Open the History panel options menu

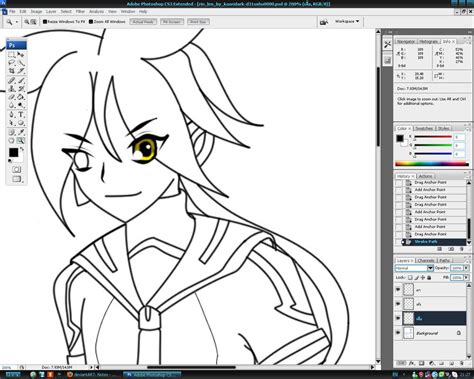(467, 177)
